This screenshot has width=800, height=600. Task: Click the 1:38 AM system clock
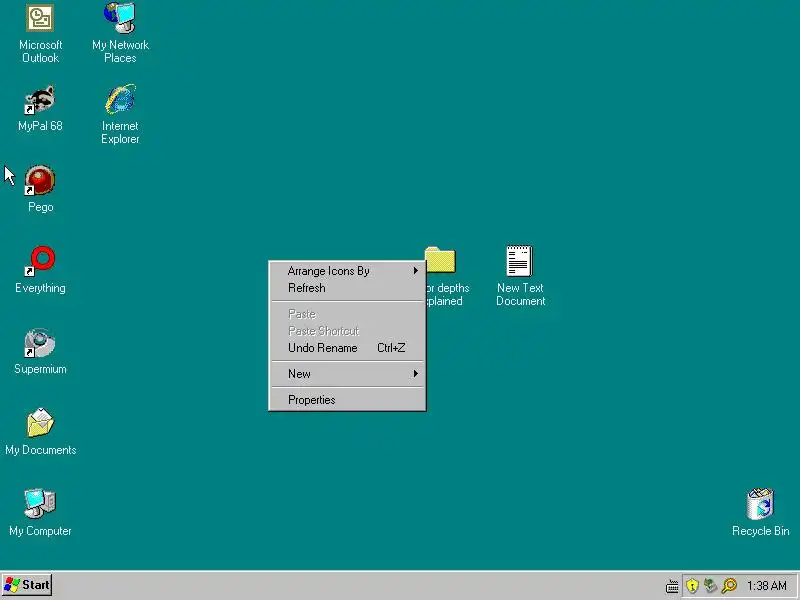pos(766,586)
